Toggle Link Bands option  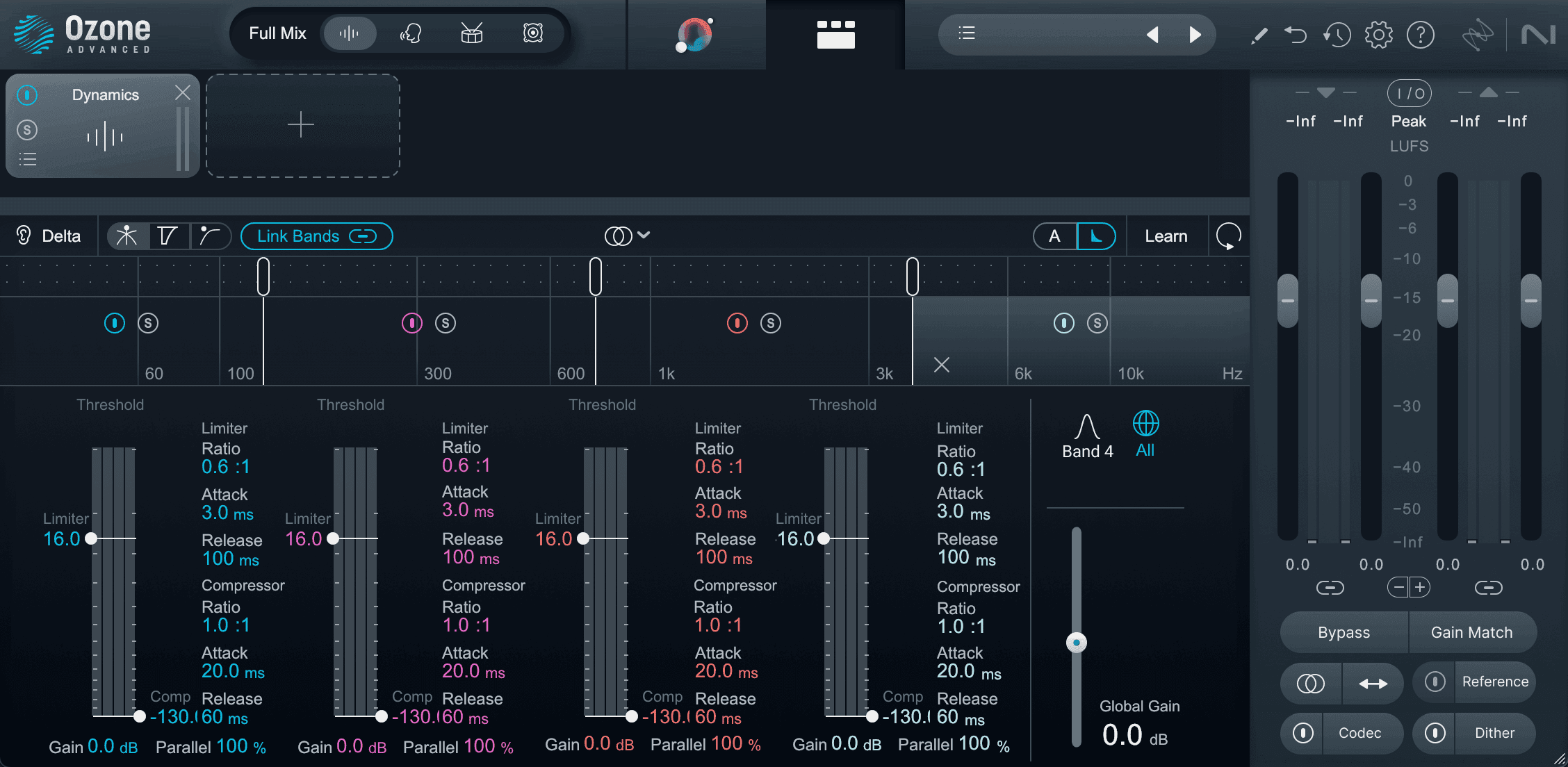coord(317,236)
